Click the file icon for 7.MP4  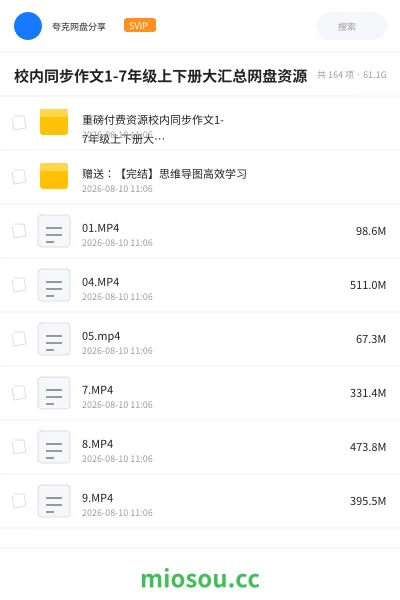click(54, 393)
